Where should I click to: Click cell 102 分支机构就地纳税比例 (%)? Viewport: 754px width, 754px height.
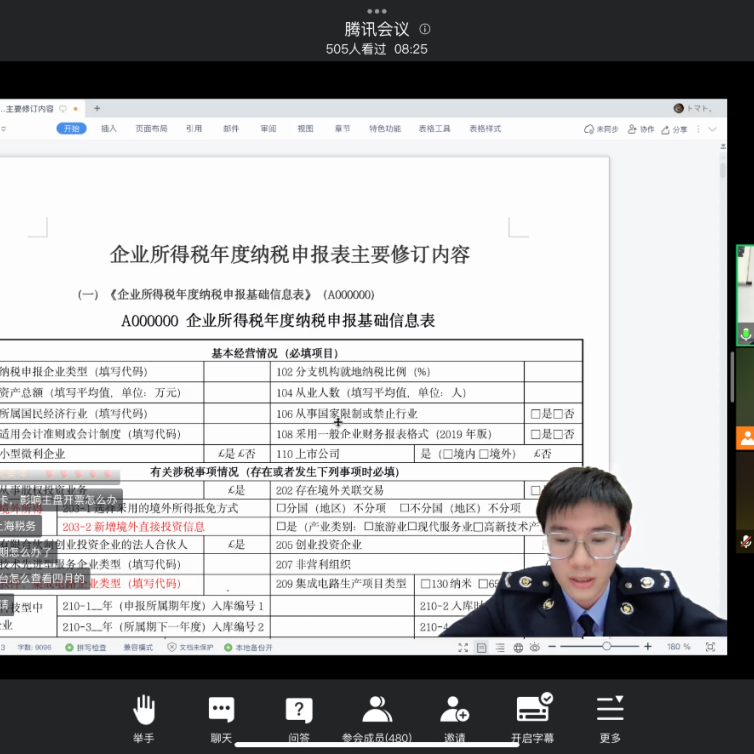pos(397,372)
